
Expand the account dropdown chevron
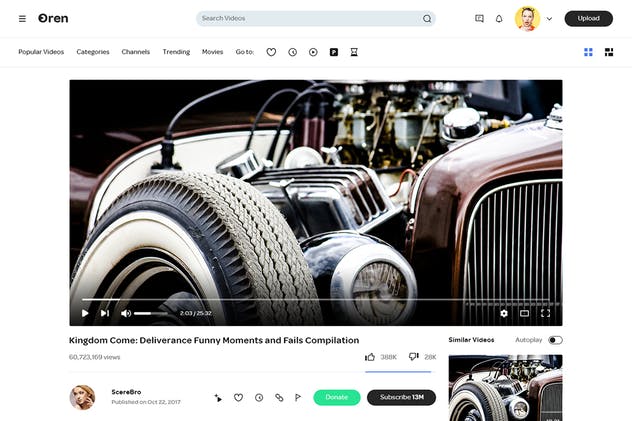[x=549, y=19]
